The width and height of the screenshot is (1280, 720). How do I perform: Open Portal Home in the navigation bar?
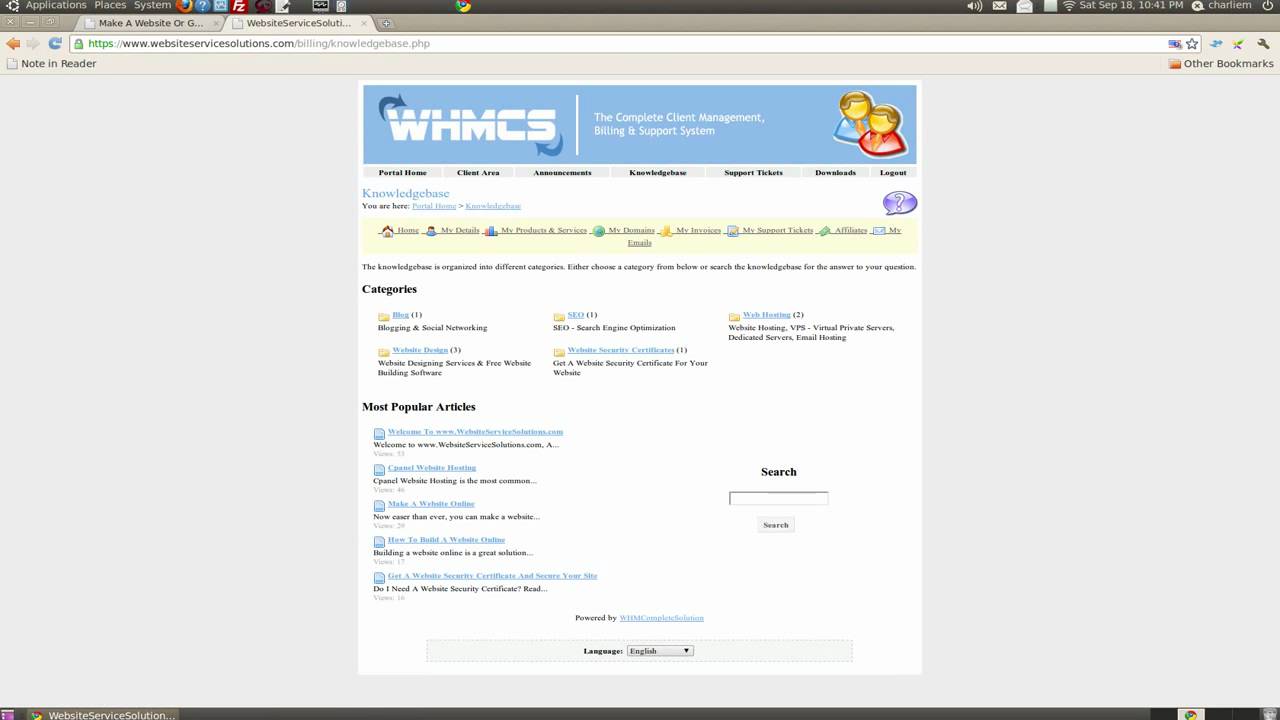[402, 173]
